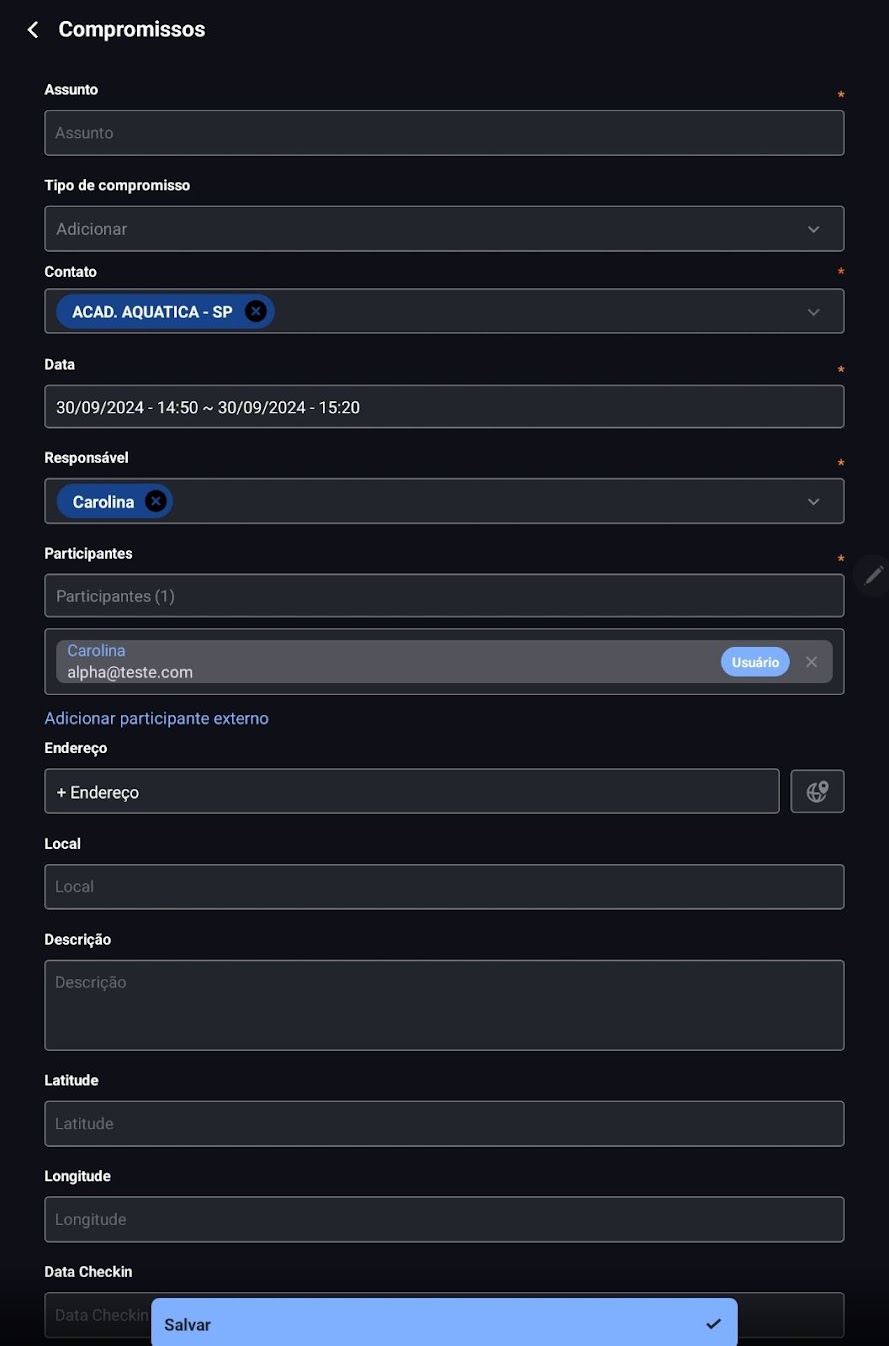Expand the Tipo de compromisso dropdown
The height and width of the screenshot is (1346, 889).
click(813, 228)
